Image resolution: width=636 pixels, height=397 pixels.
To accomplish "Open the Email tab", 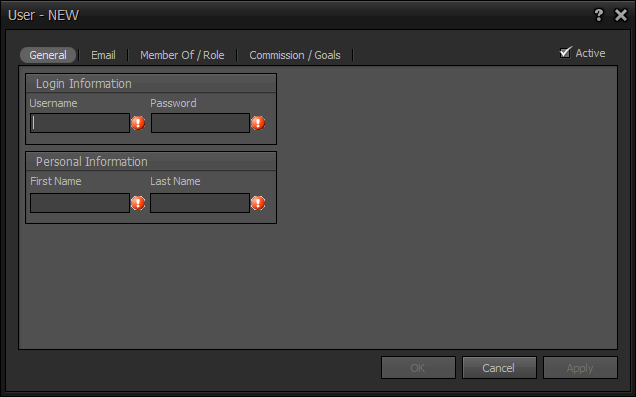I will pyautogui.click(x=103, y=55).
